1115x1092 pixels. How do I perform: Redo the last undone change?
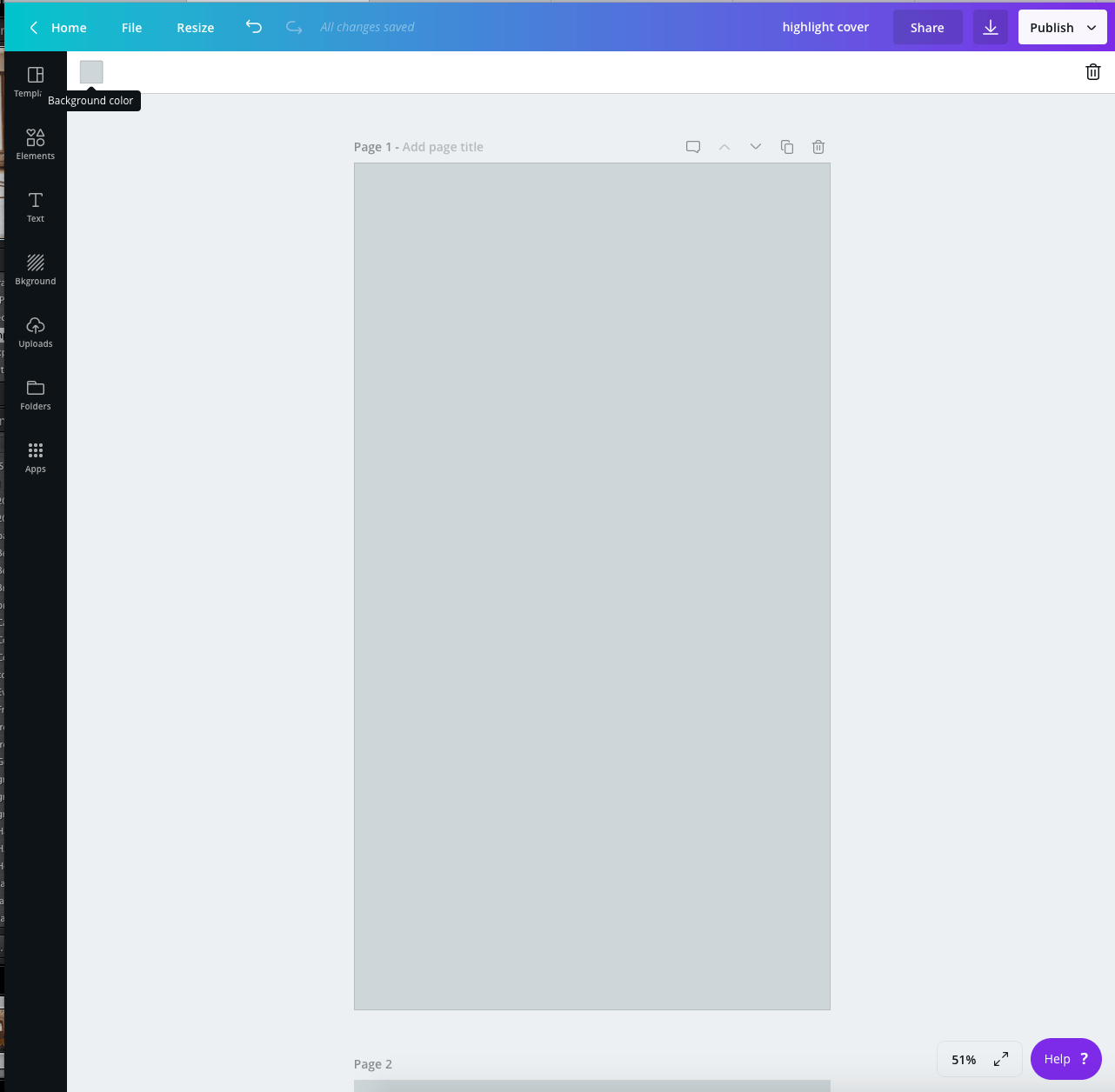click(294, 27)
